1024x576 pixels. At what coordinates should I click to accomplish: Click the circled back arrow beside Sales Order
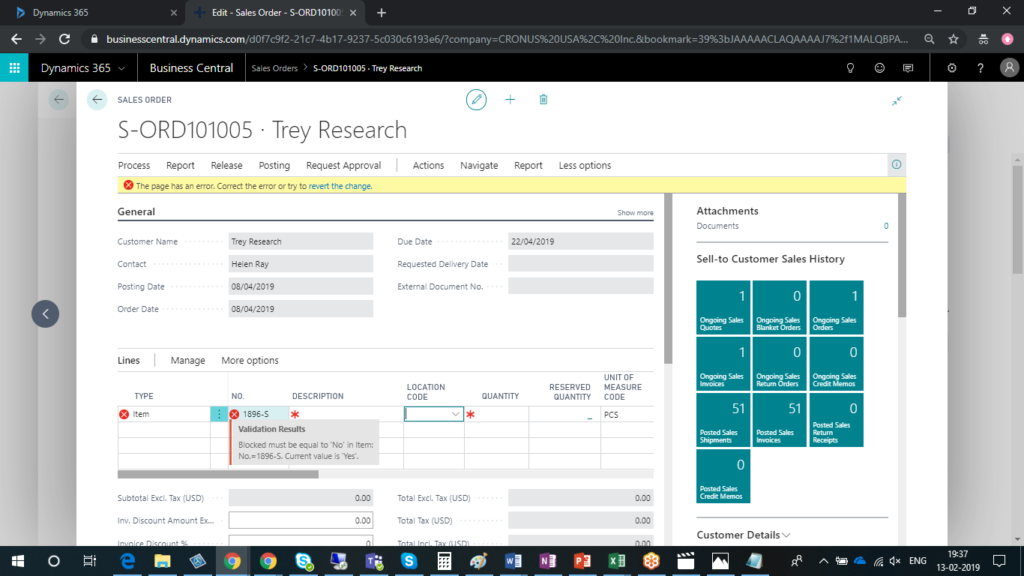[x=97, y=99]
